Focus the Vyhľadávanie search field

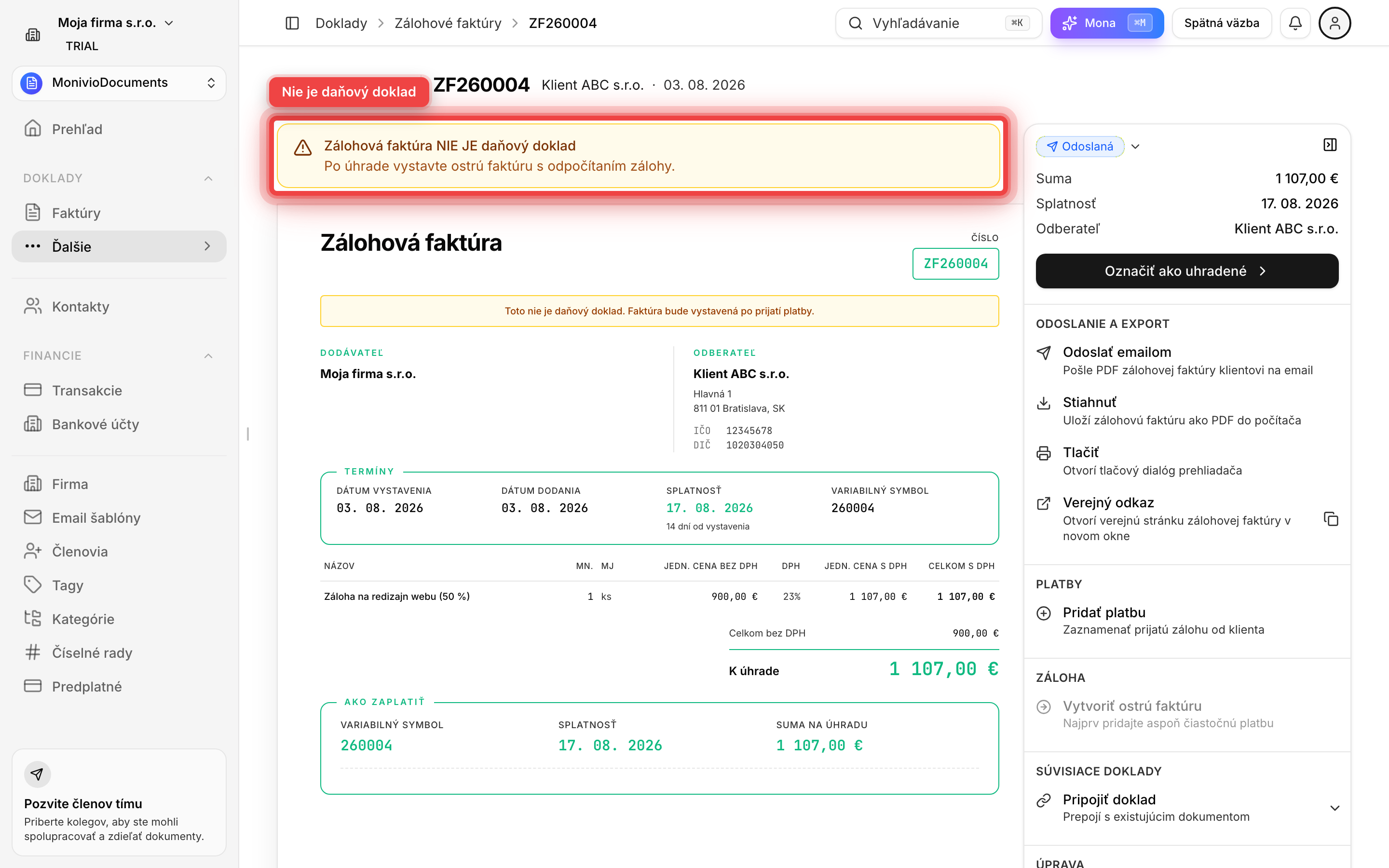[938, 23]
